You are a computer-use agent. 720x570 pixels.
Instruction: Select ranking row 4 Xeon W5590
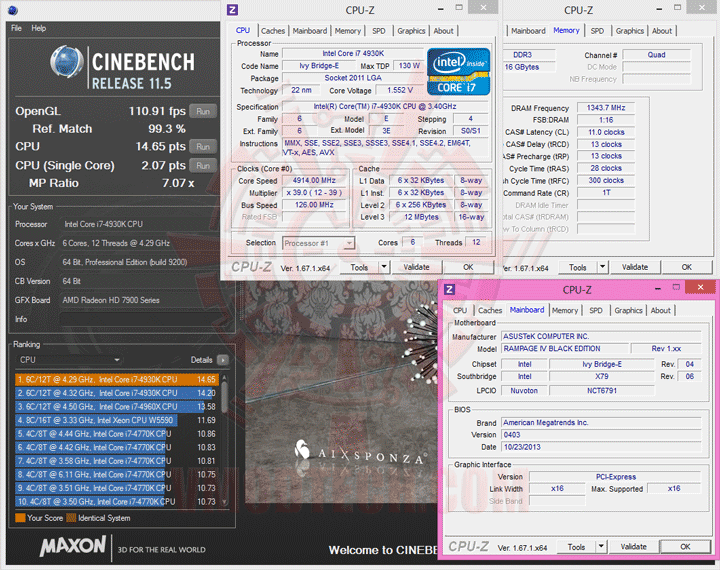[x=117, y=420]
